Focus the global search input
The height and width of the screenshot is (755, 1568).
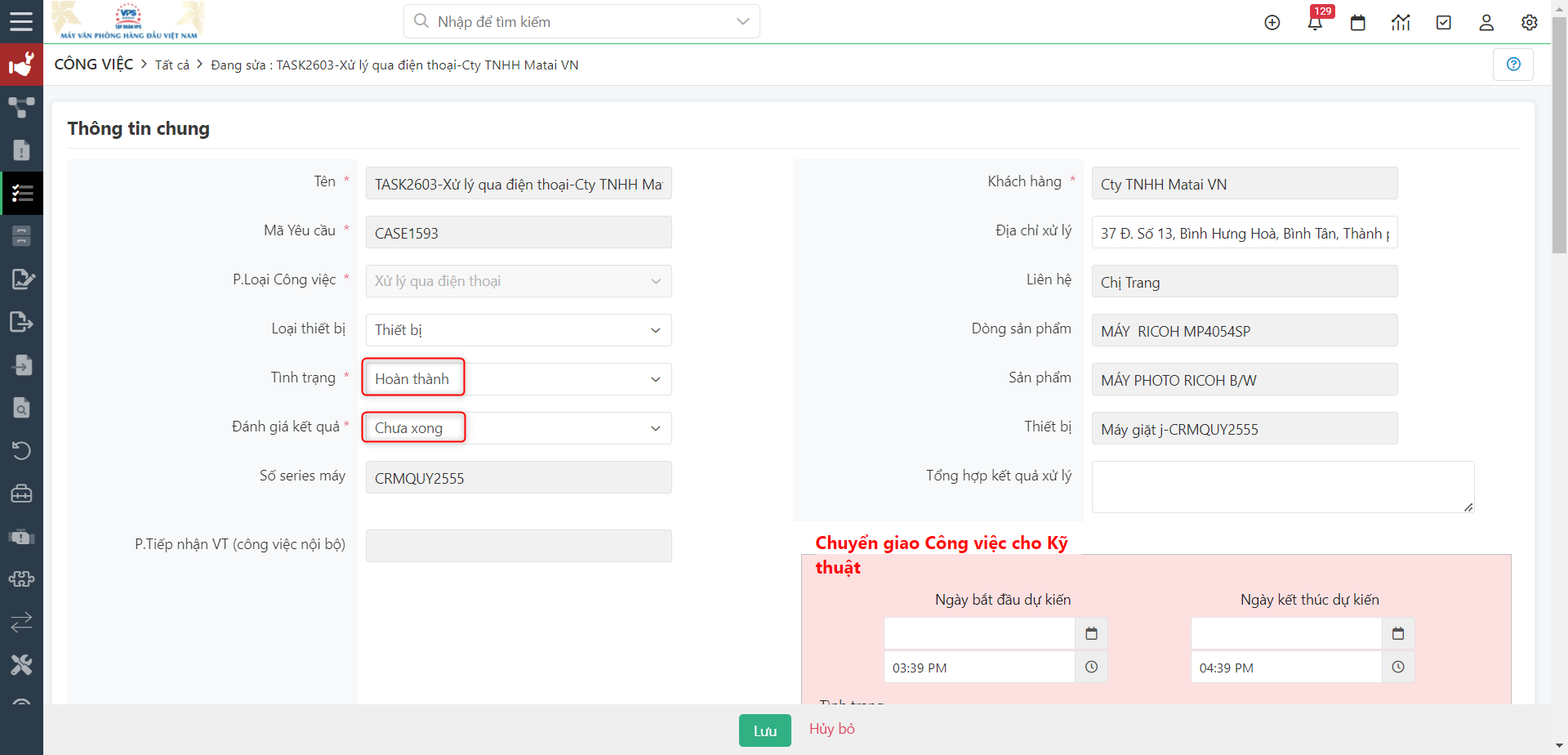(580, 21)
